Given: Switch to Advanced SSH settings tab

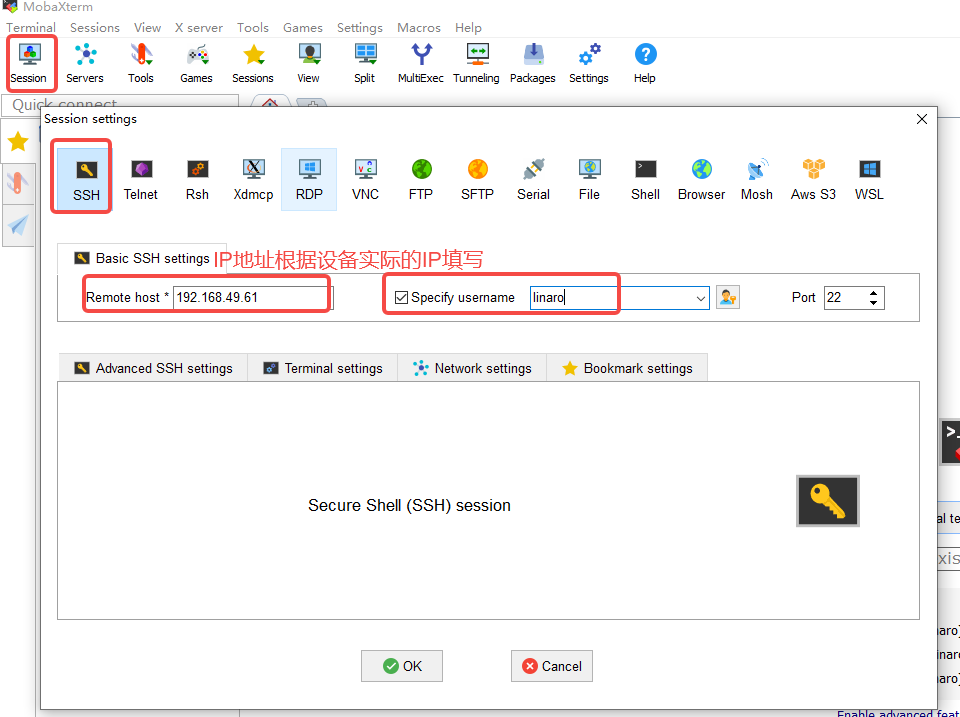Looking at the screenshot, I should (153, 368).
